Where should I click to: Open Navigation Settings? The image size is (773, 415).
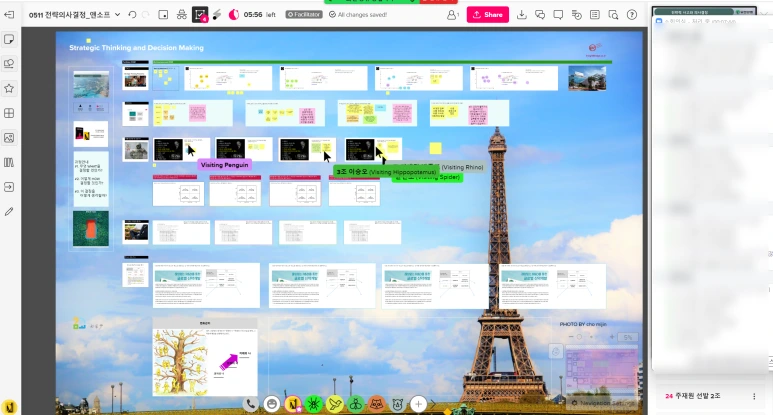[604, 403]
